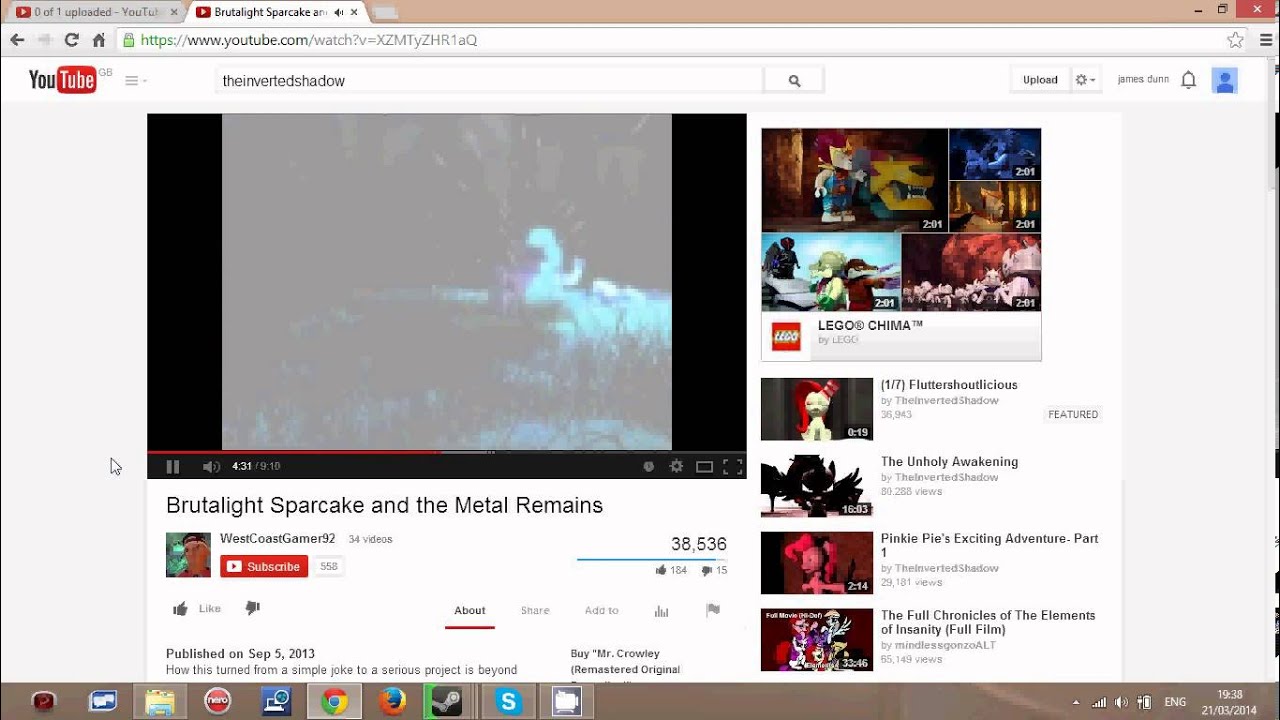Go to the browser home page

click(x=98, y=40)
